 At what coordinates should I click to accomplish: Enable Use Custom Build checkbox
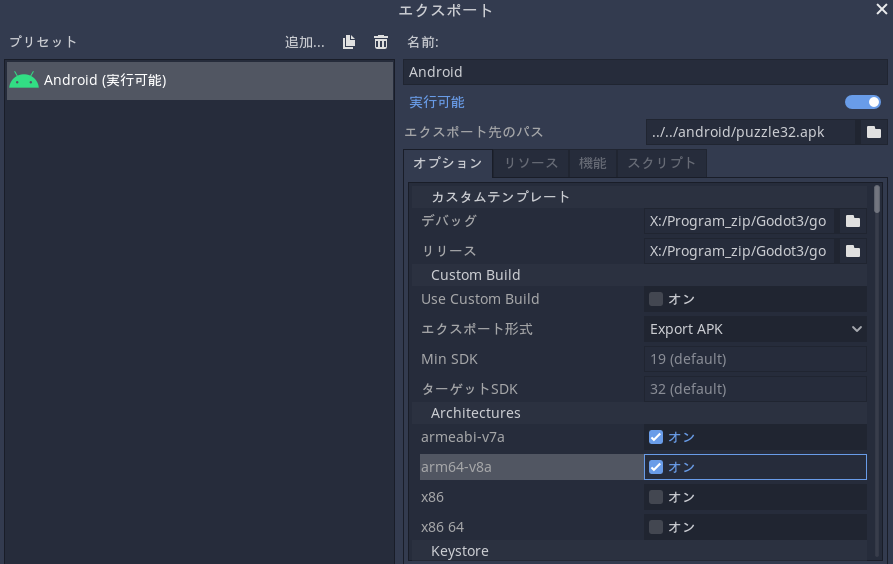pos(656,299)
